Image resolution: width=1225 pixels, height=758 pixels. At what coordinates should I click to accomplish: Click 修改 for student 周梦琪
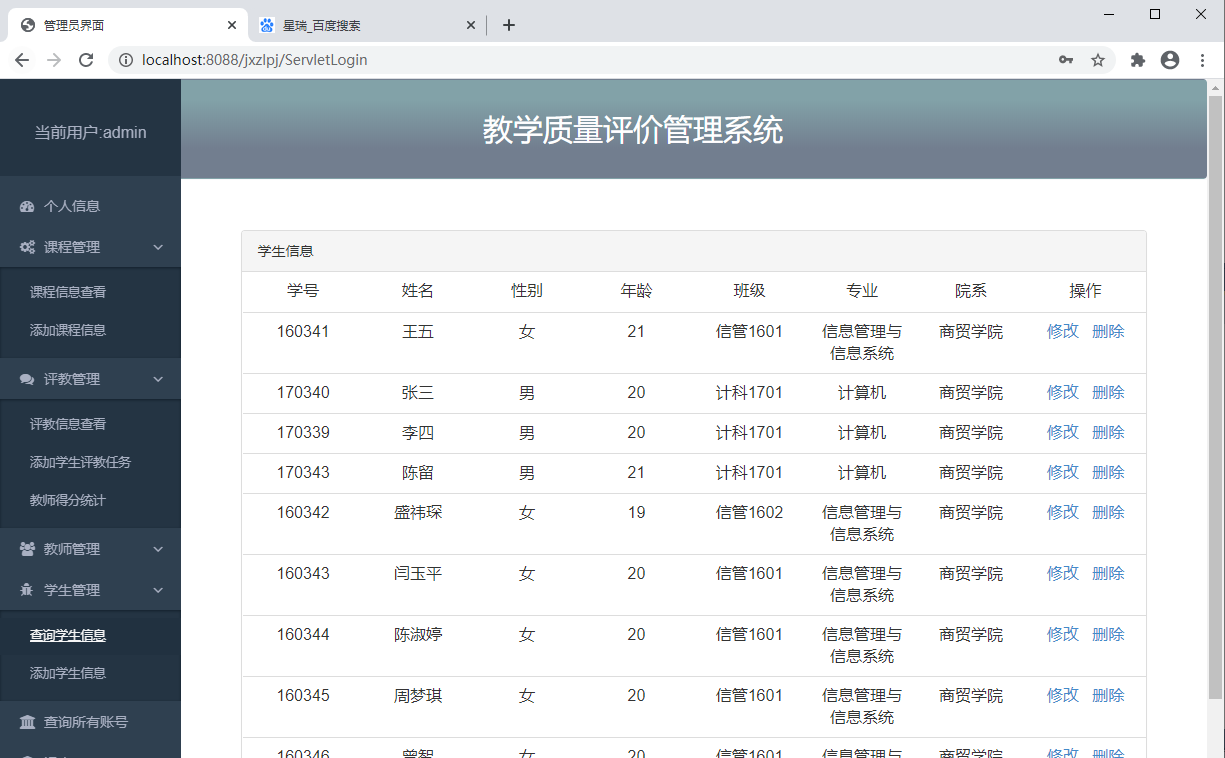coord(1063,695)
